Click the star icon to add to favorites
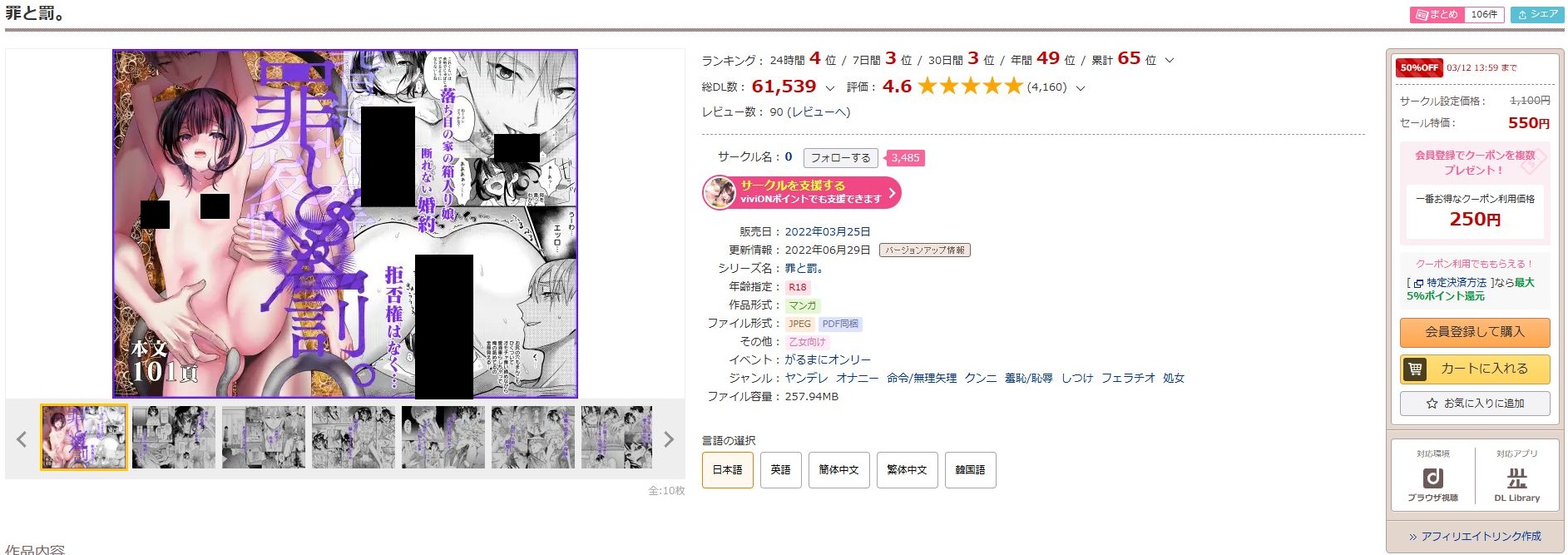 point(1432,404)
